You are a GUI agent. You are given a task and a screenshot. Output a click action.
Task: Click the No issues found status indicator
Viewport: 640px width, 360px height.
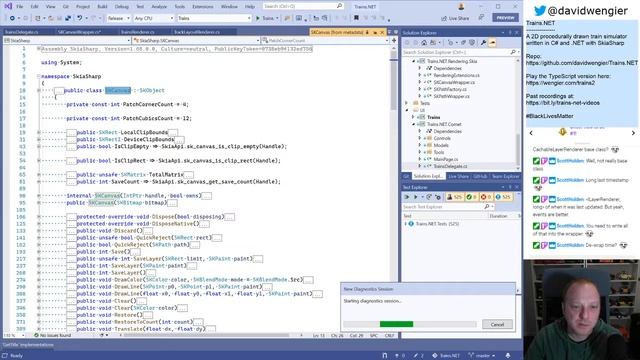[53, 335]
